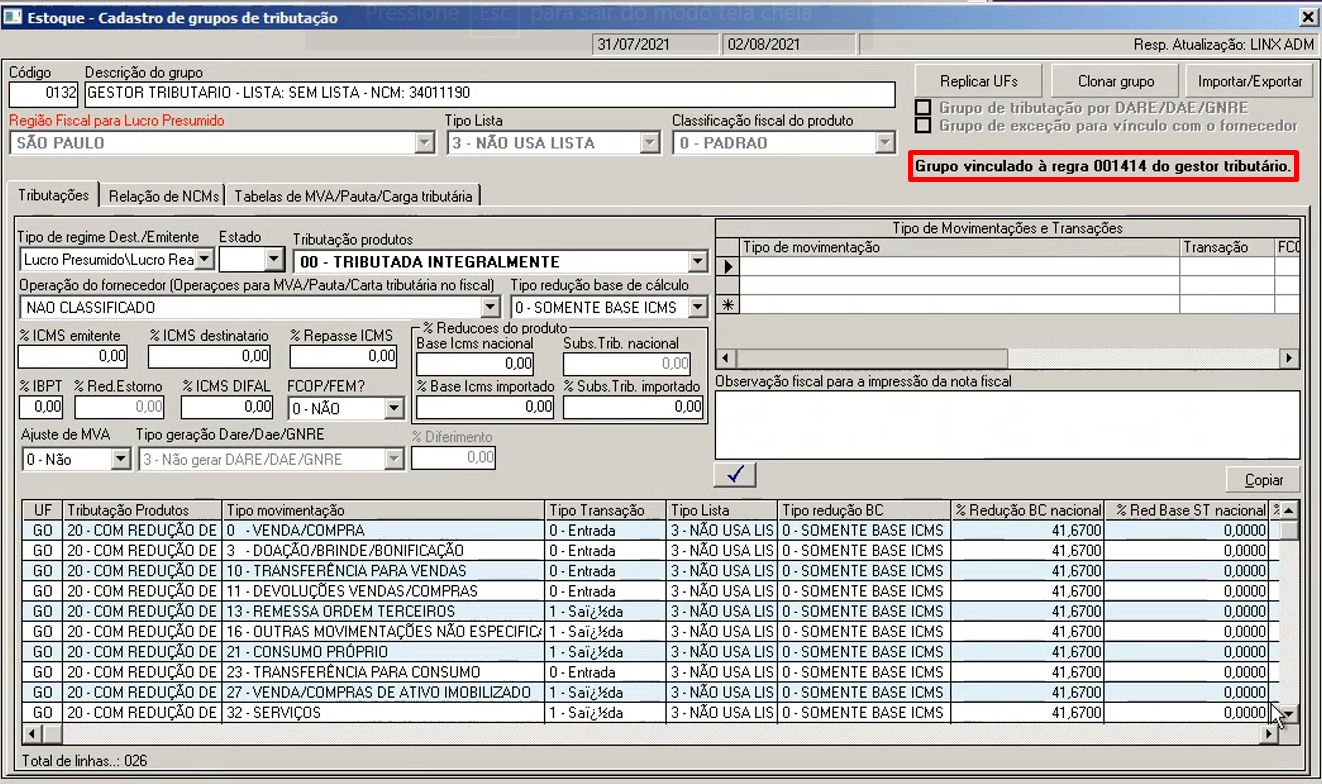The image size is (1322, 784).
Task: Open Tabelas de MVA/Pauta/Carga tributária tab
Action: (x=353, y=196)
